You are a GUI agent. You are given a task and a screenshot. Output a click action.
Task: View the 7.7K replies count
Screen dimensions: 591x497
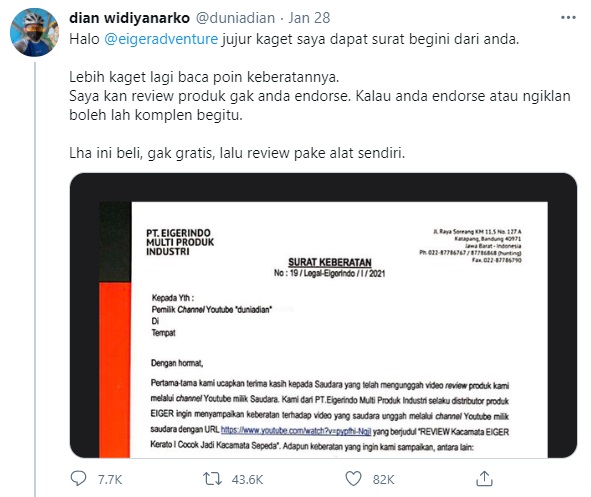[110, 480]
